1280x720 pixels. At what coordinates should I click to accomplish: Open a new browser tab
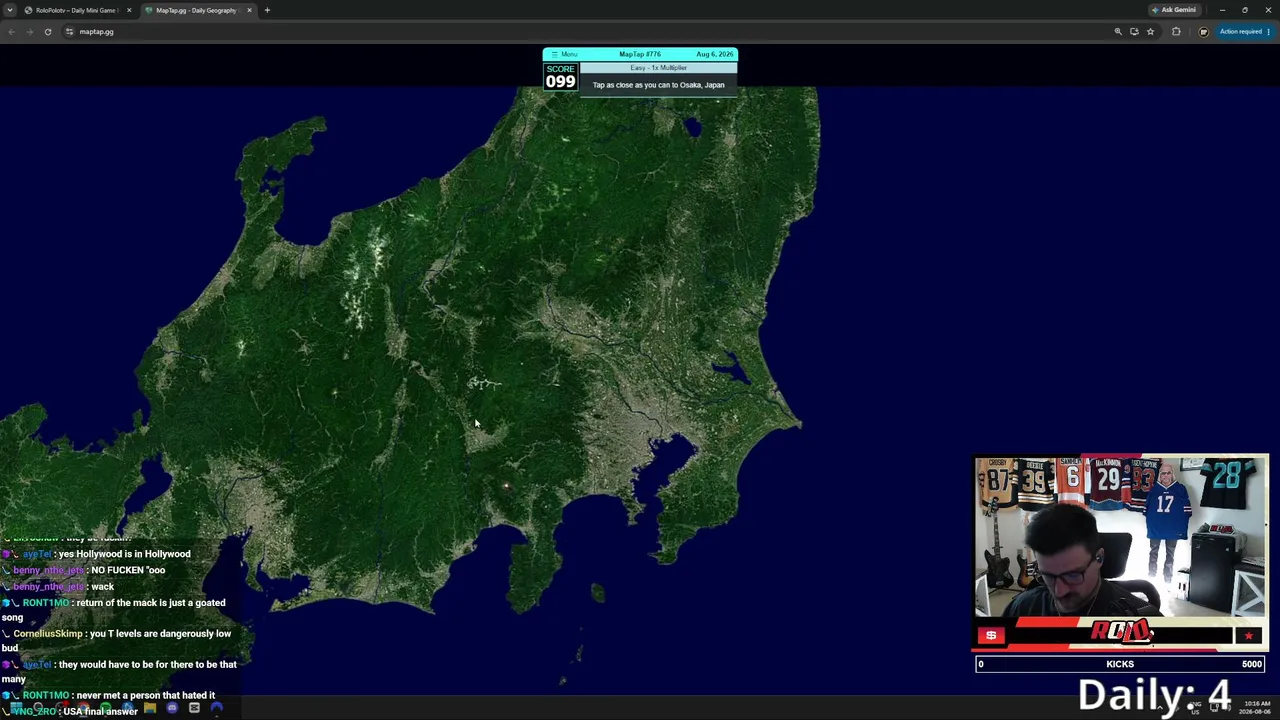[x=267, y=10]
